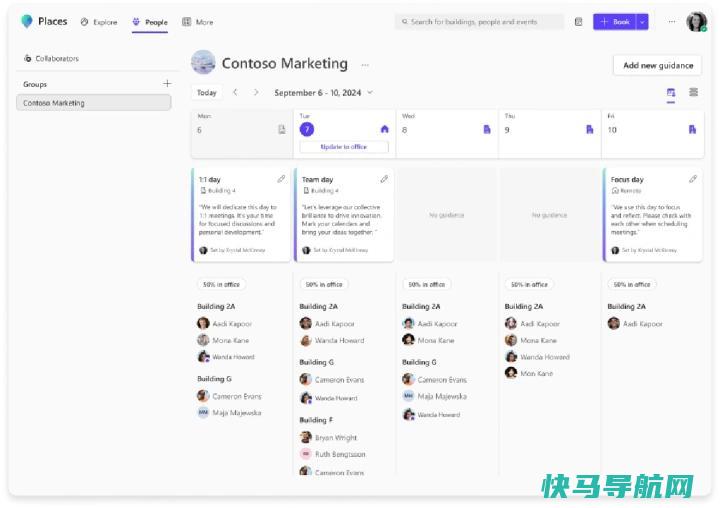
Task: Edit the Team day guidance
Action: point(384,179)
